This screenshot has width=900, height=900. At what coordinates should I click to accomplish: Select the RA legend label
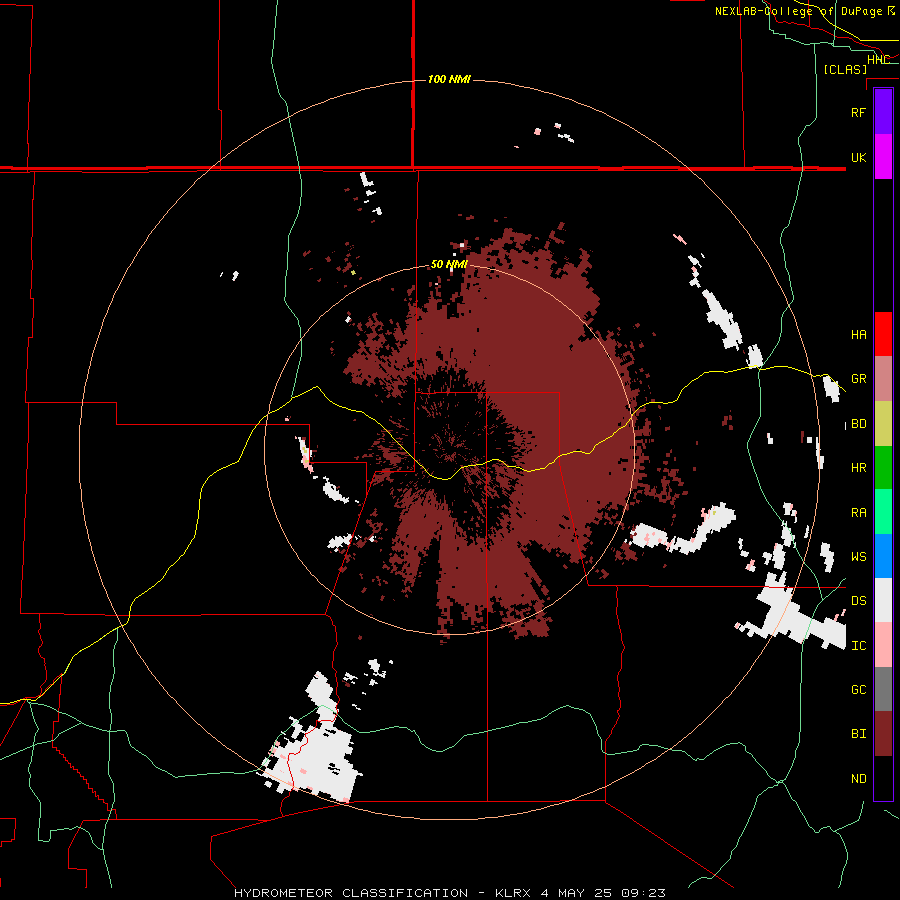(x=858, y=513)
